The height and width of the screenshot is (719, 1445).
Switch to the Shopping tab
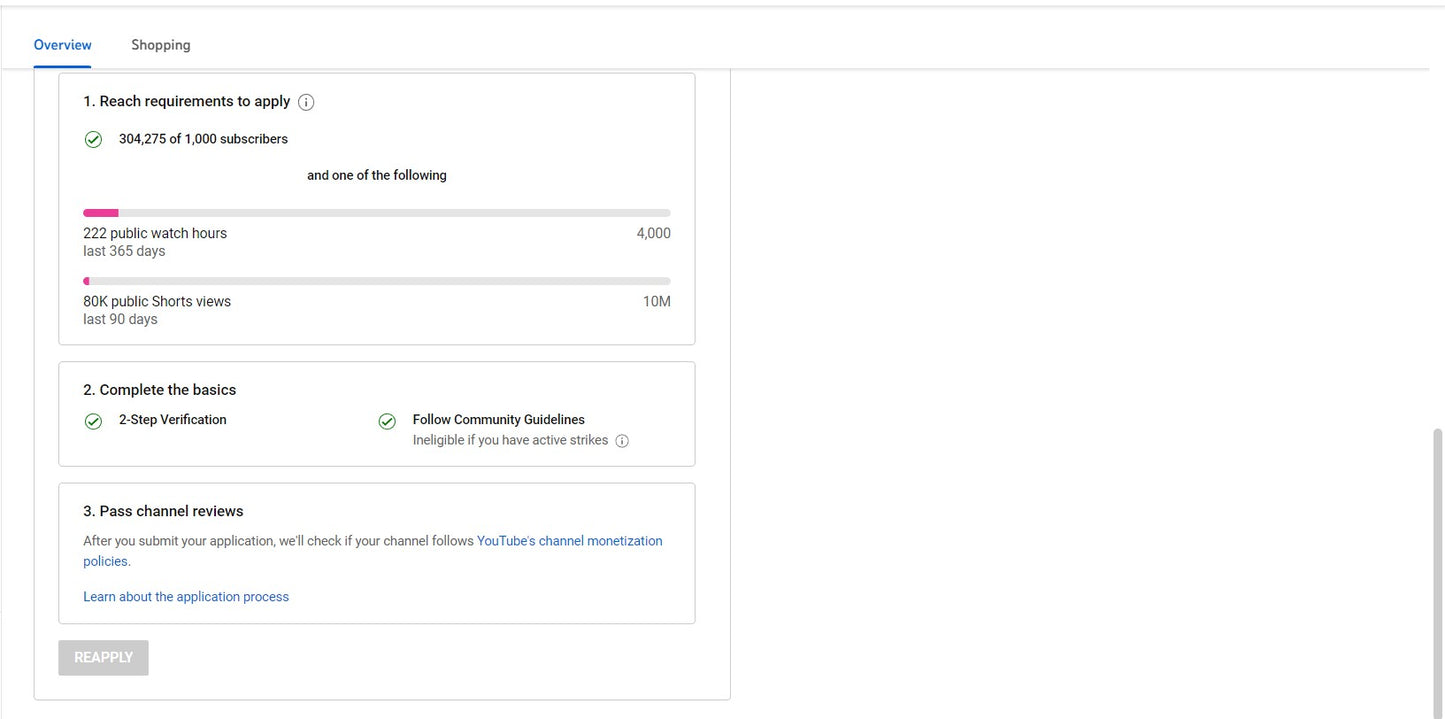[x=160, y=45]
